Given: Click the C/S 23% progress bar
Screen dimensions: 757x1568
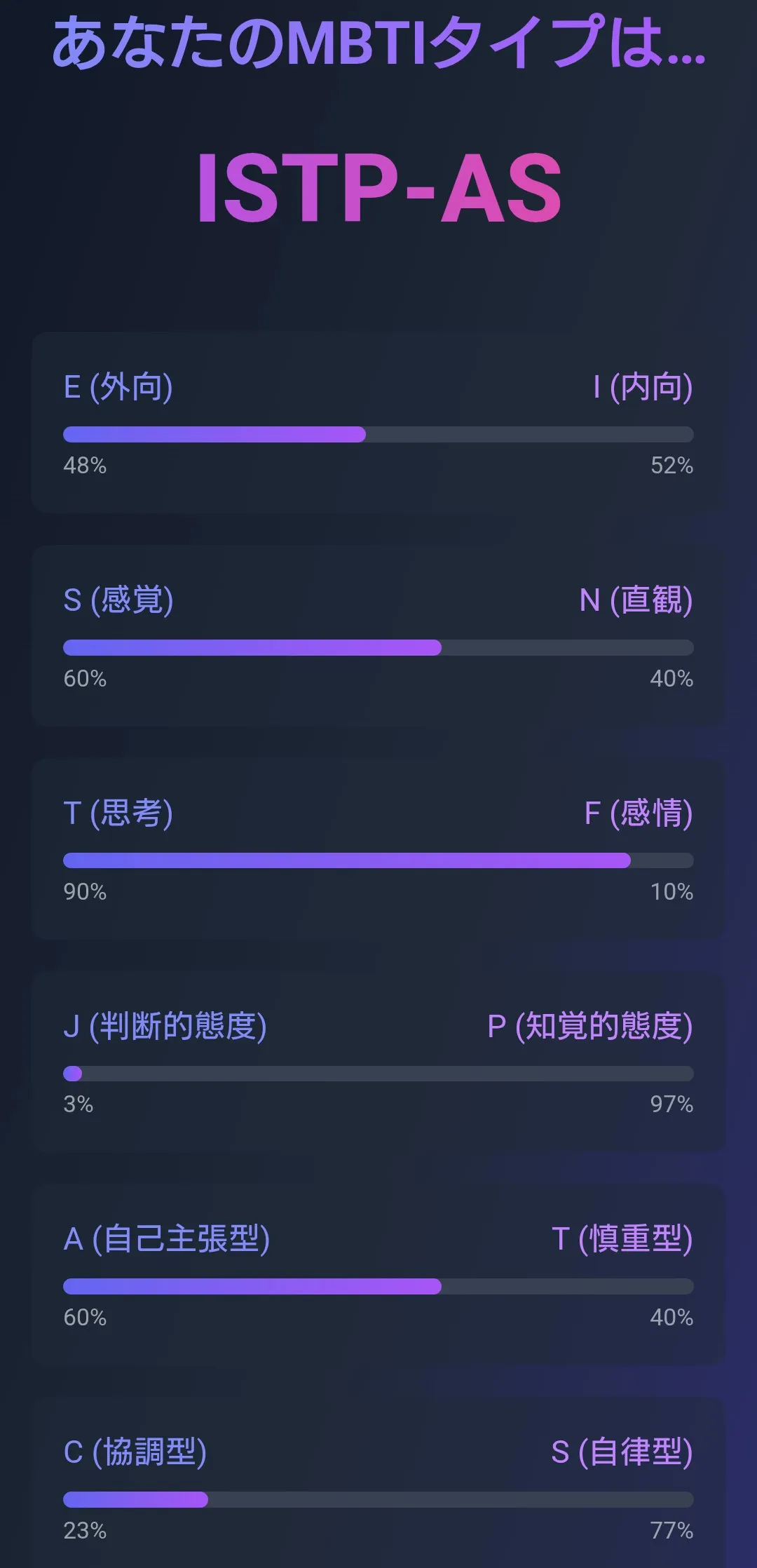Looking at the screenshot, I should [378, 1499].
